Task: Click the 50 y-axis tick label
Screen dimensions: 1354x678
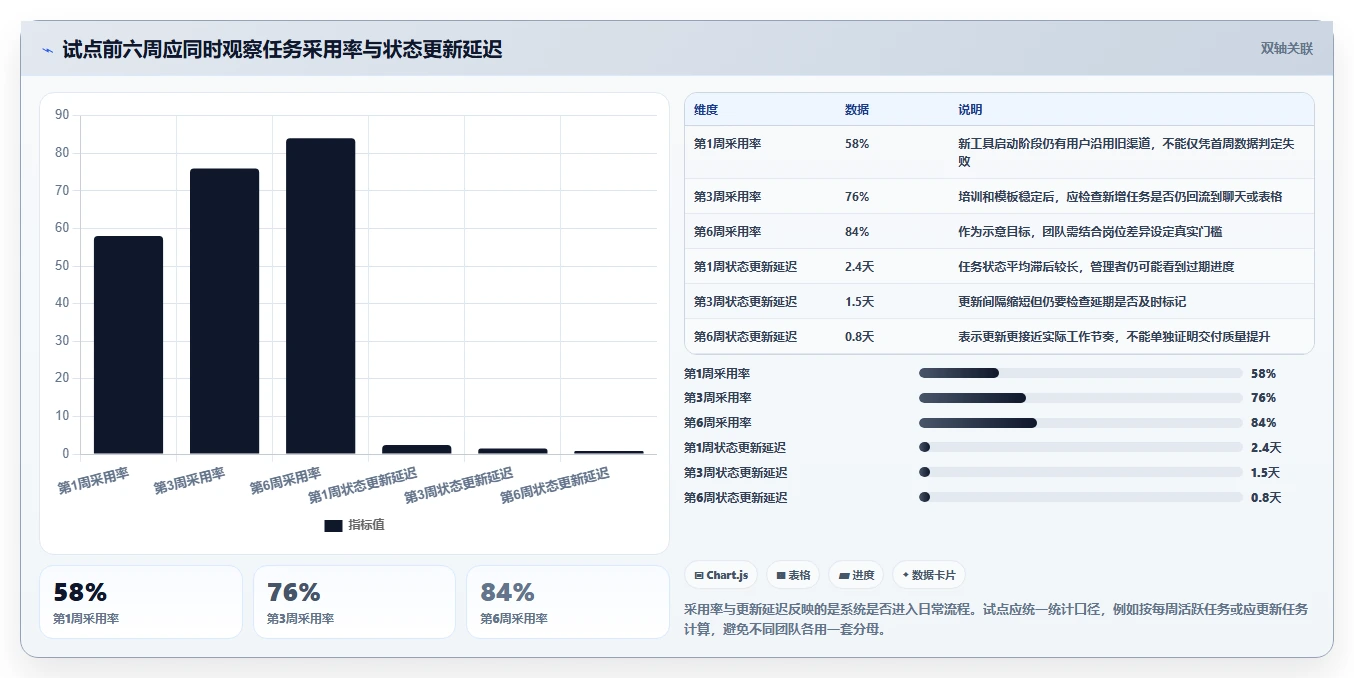Action: coord(62,265)
